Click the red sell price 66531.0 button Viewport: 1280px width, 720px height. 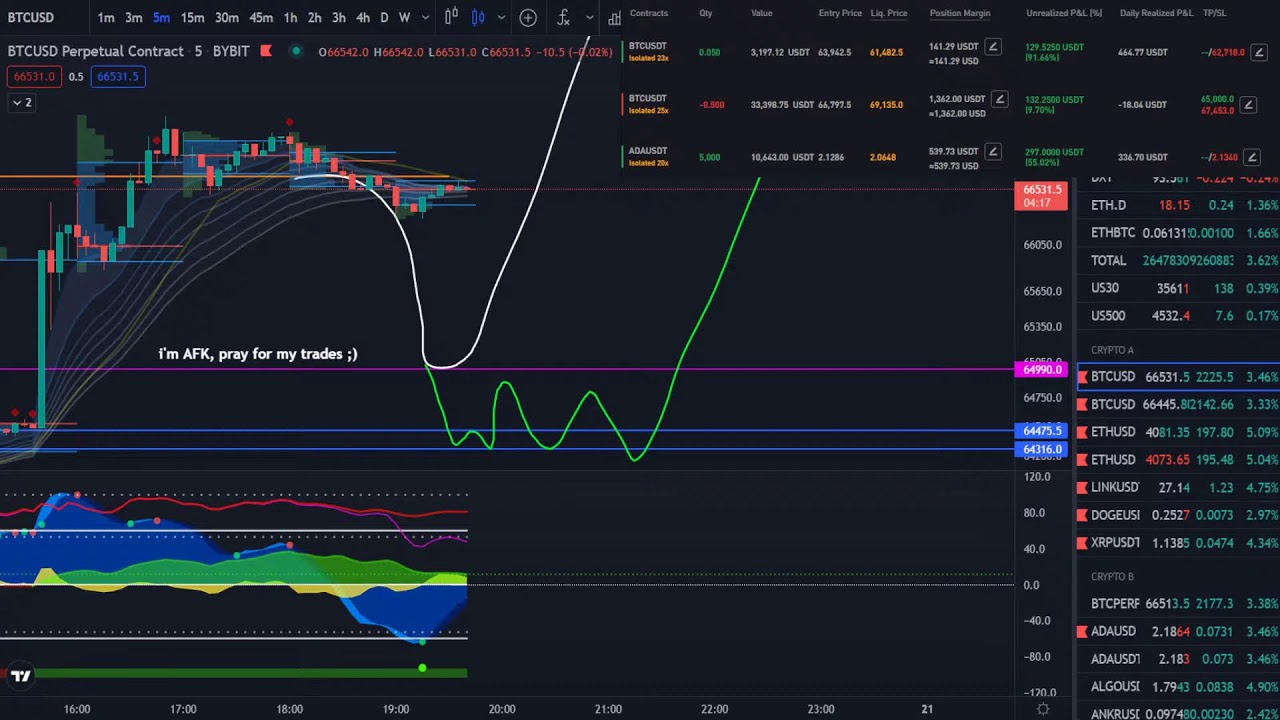pos(33,77)
